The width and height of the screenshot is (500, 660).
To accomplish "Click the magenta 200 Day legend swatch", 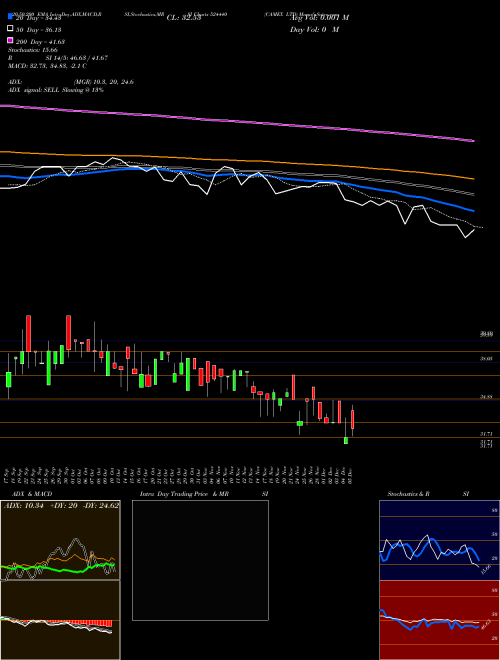I will pyautogui.click(x=10, y=40).
